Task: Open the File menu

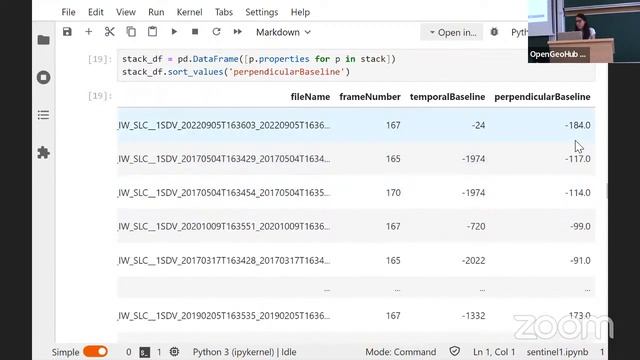Action: 68,12
